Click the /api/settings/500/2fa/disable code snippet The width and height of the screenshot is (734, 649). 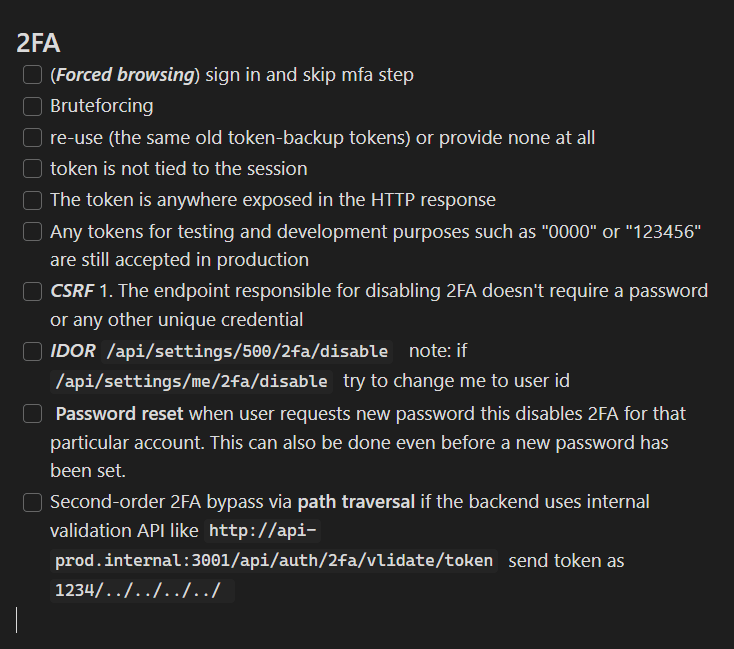246,352
